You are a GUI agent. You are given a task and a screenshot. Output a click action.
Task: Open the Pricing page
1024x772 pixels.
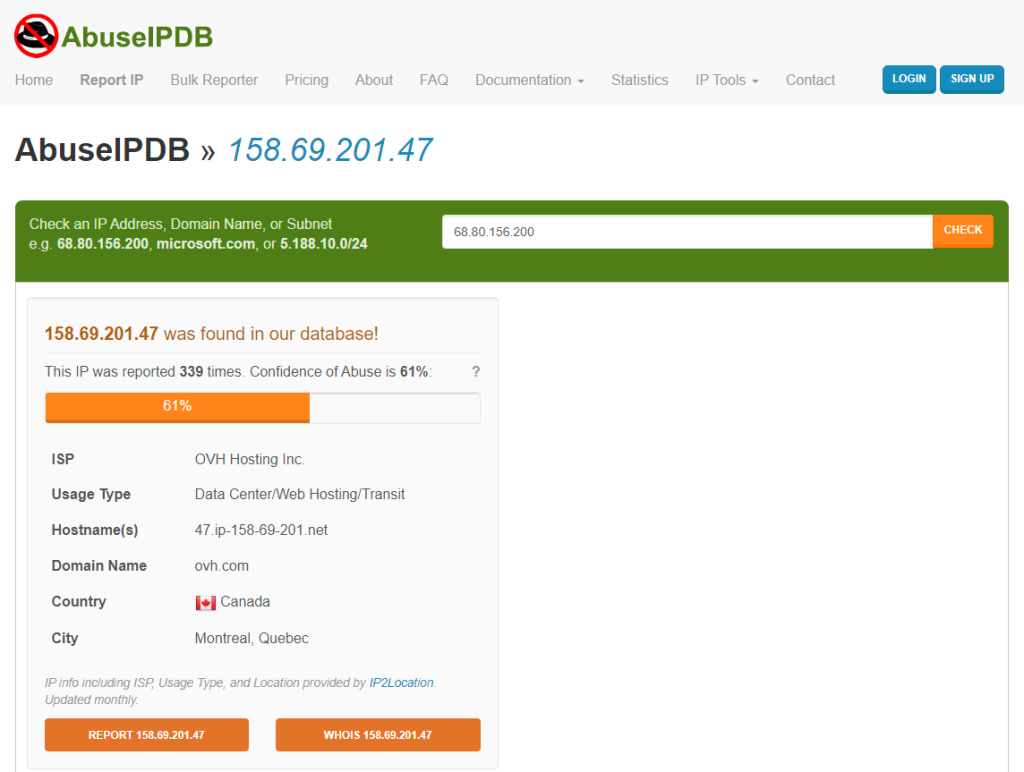(306, 80)
